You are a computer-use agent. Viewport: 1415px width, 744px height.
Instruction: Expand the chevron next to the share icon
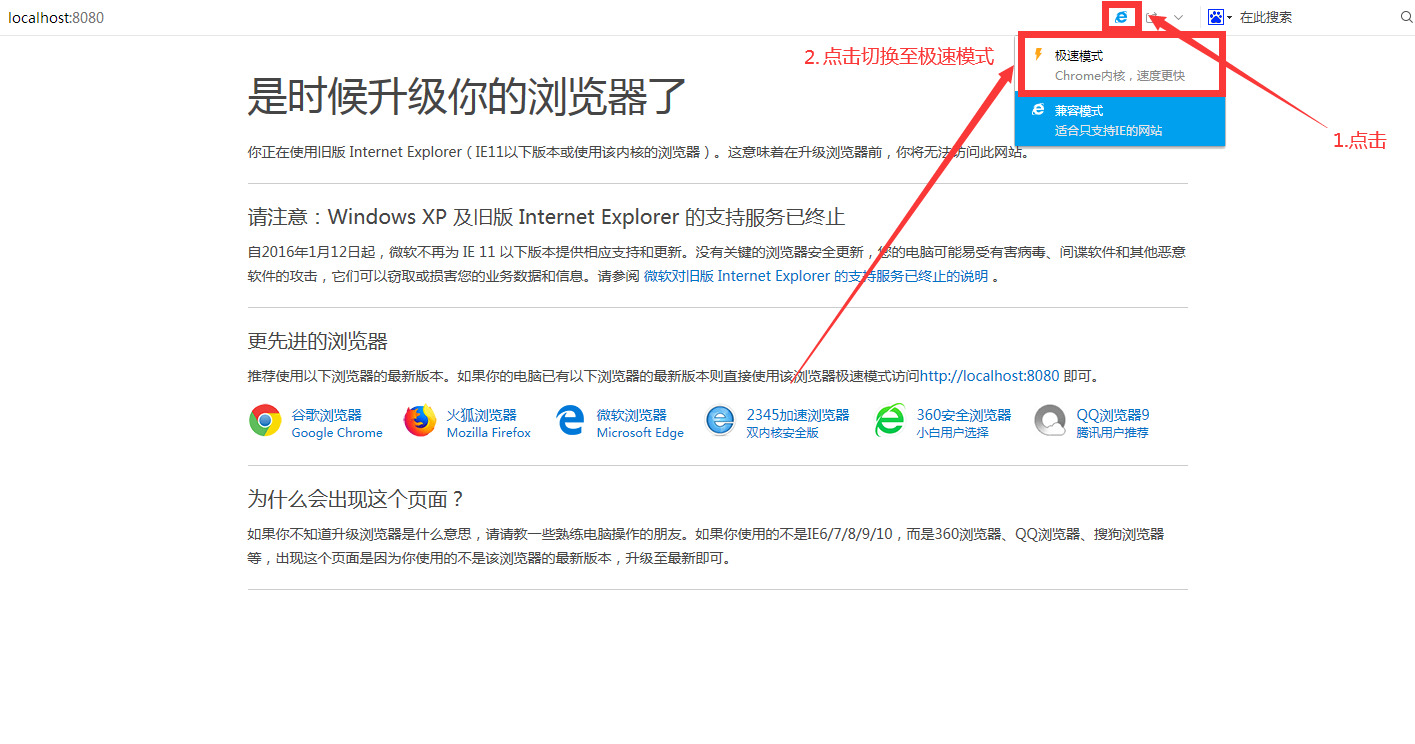1179,17
